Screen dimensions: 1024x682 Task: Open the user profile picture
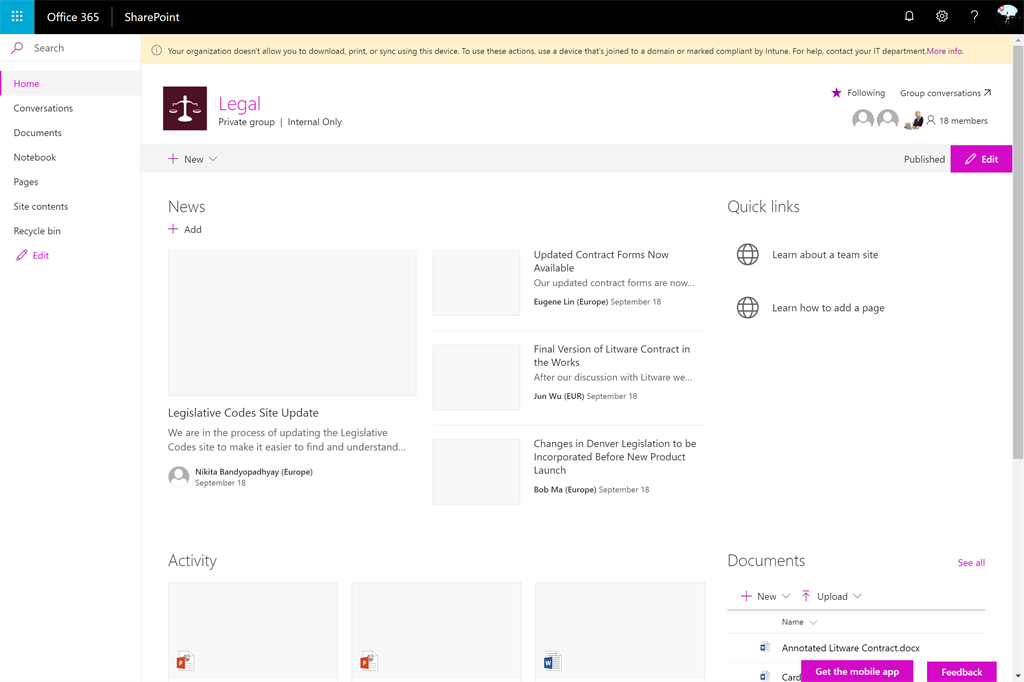(1007, 16)
